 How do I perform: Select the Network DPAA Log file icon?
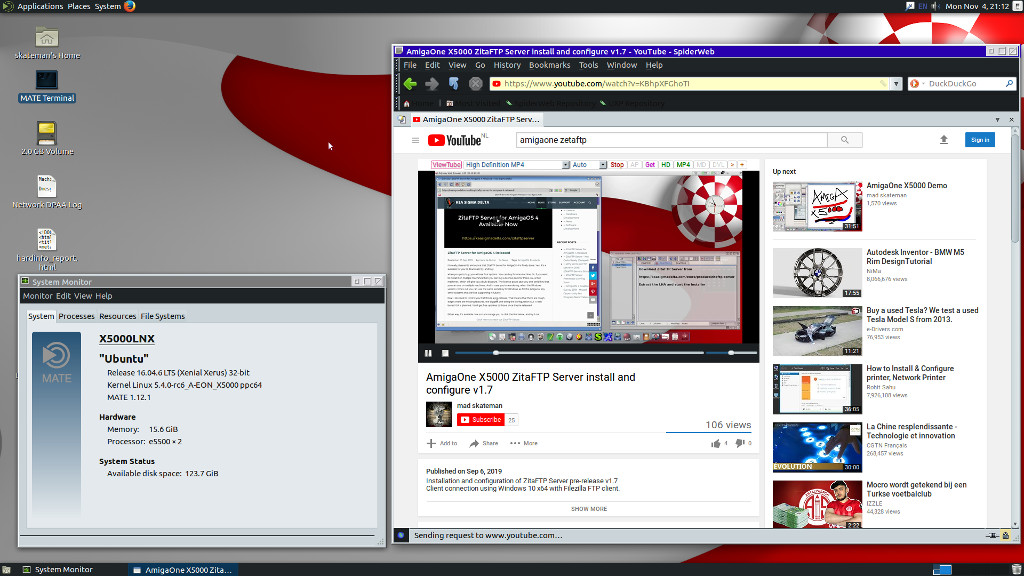pyautogui.click(x=46, y=192)
